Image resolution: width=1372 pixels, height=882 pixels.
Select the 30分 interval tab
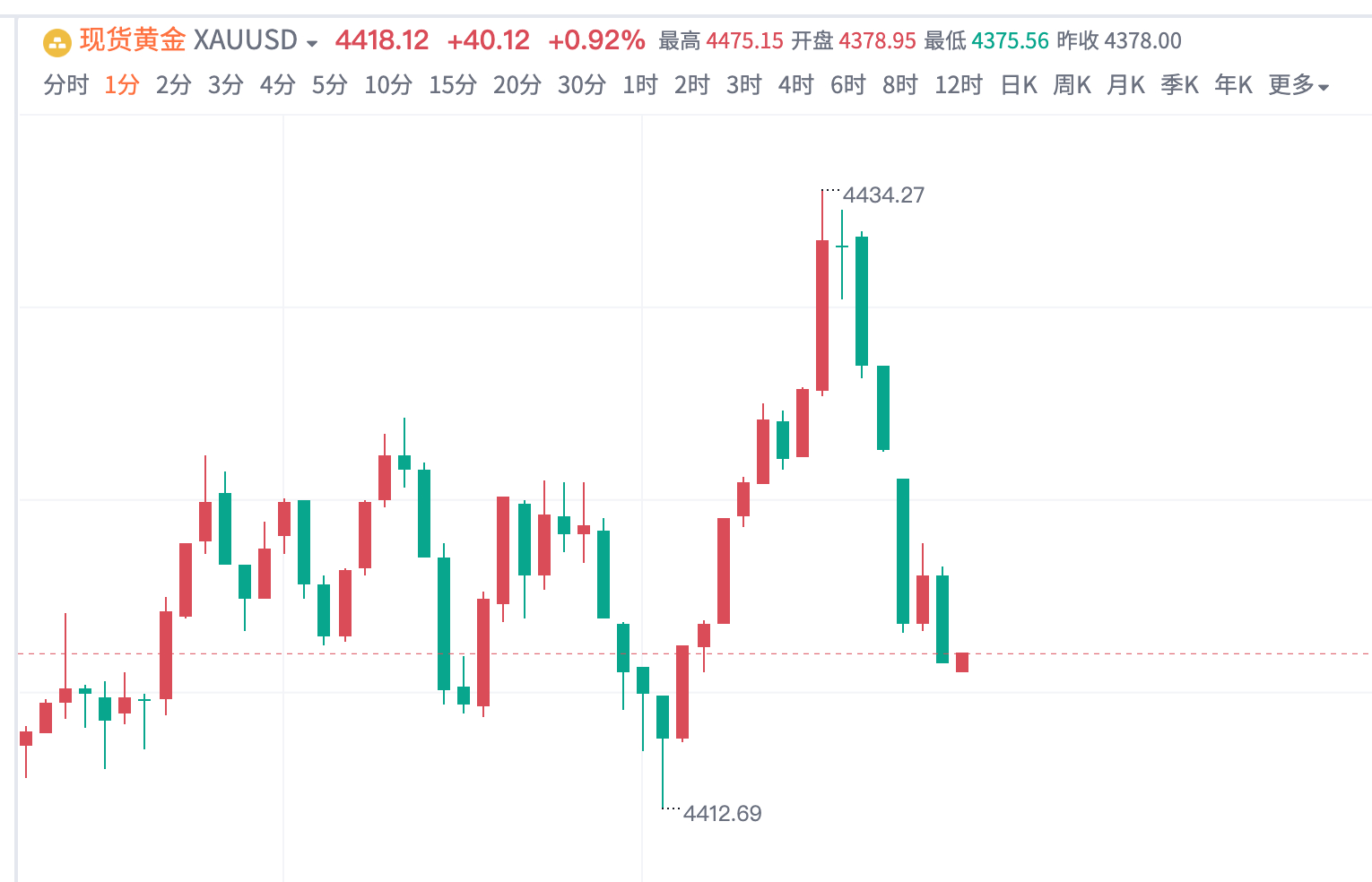[580, 85]
